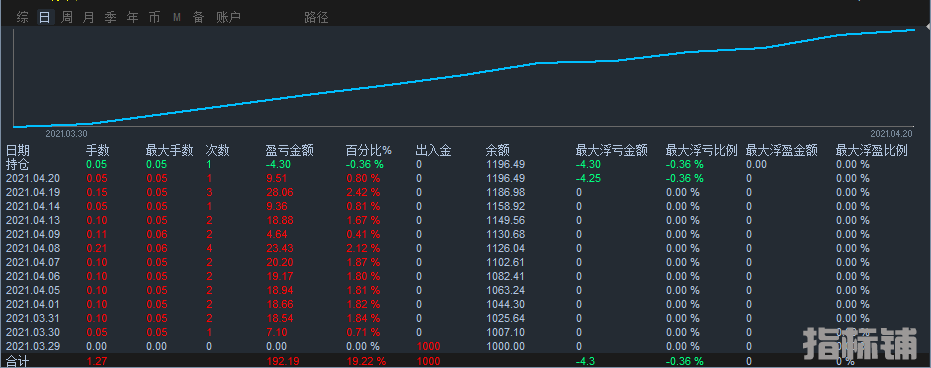Click the 日期 column header
This screenshot has height=368, width=931.
pyautogui.click(x=18, y=151)
